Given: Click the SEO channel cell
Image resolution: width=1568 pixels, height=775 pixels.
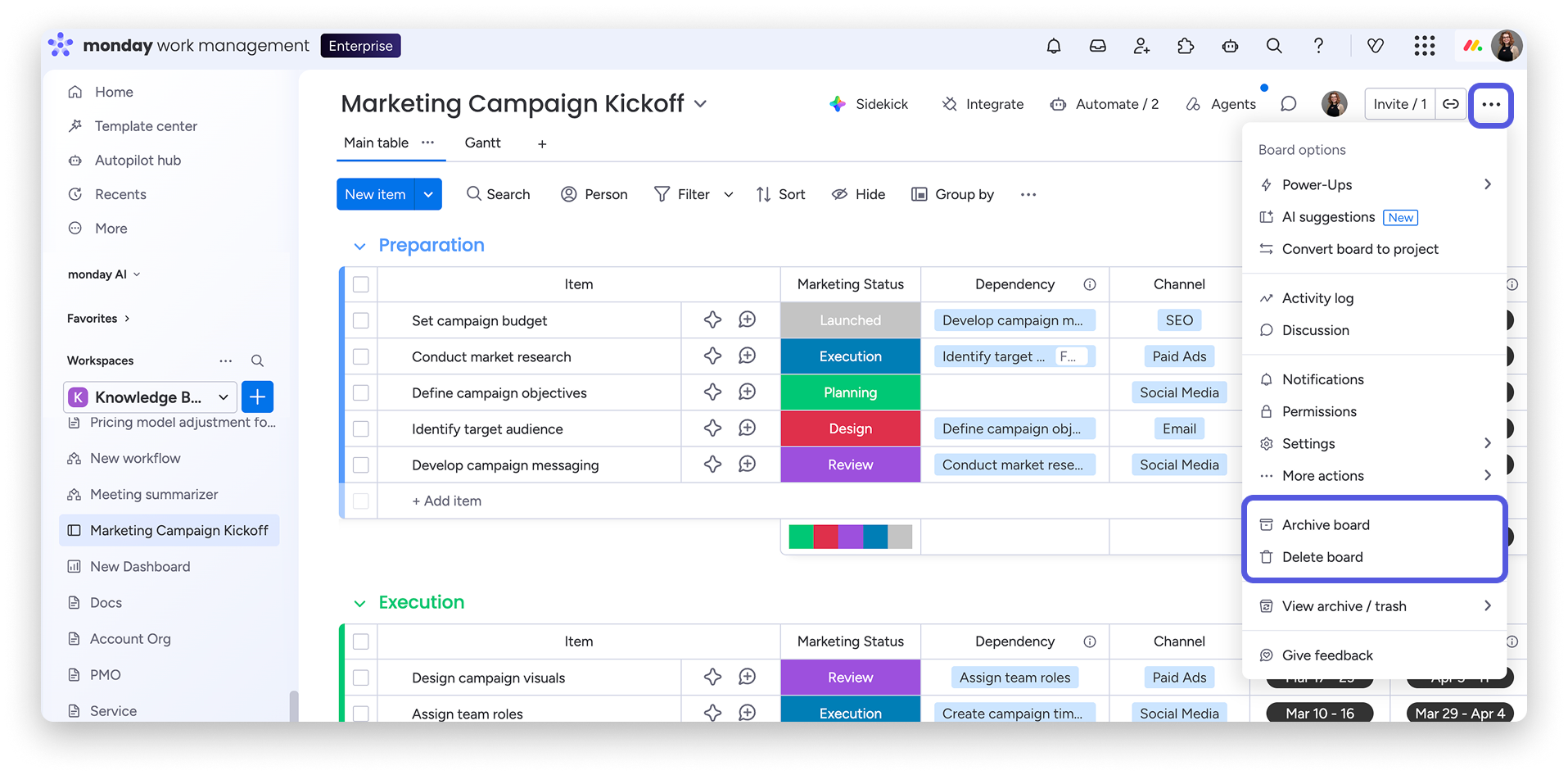Looking at the screenshot, I should [x=1179, y=320].
